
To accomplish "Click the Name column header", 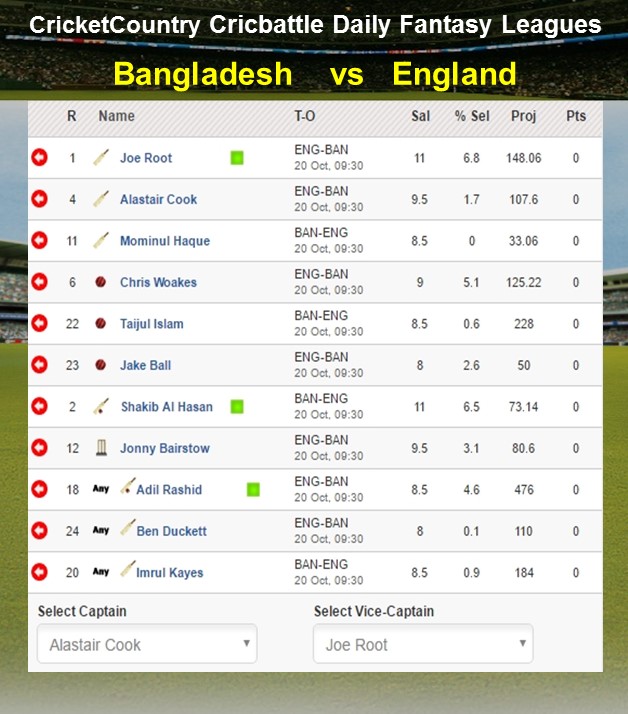I will (x=117, y=116).
